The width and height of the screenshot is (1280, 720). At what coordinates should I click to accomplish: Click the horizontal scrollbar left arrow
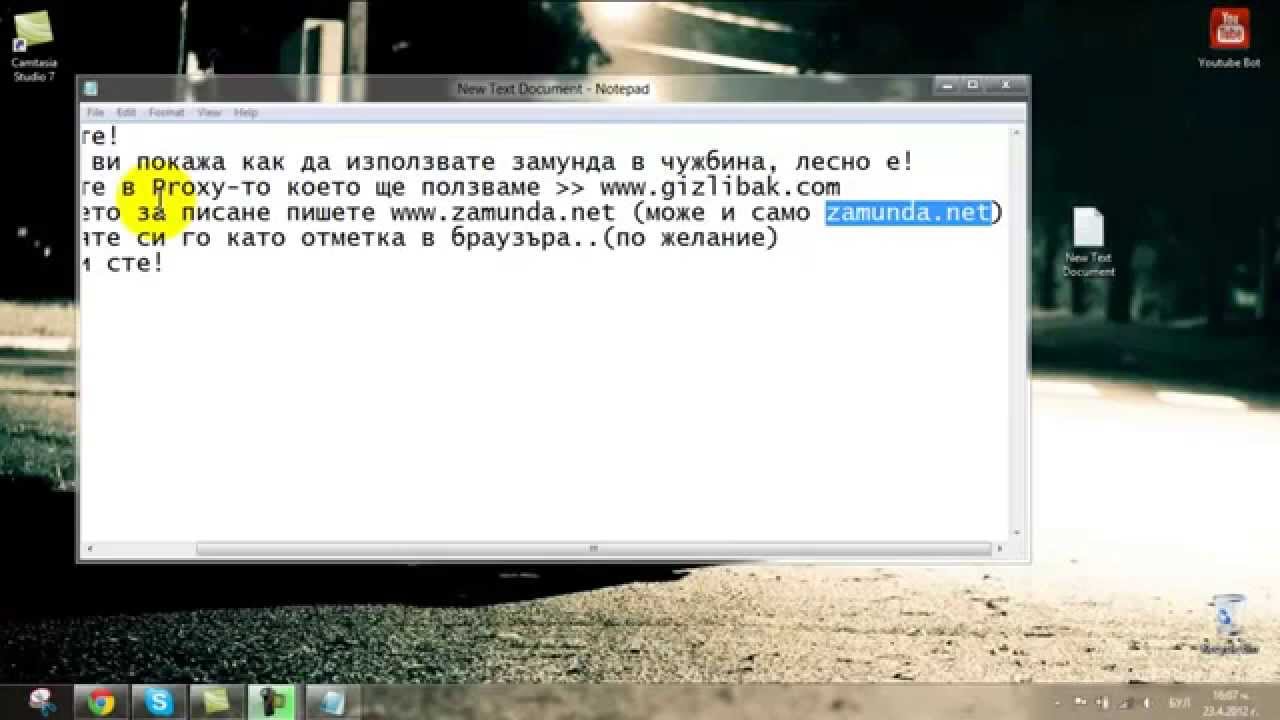[x=90, y=549]
